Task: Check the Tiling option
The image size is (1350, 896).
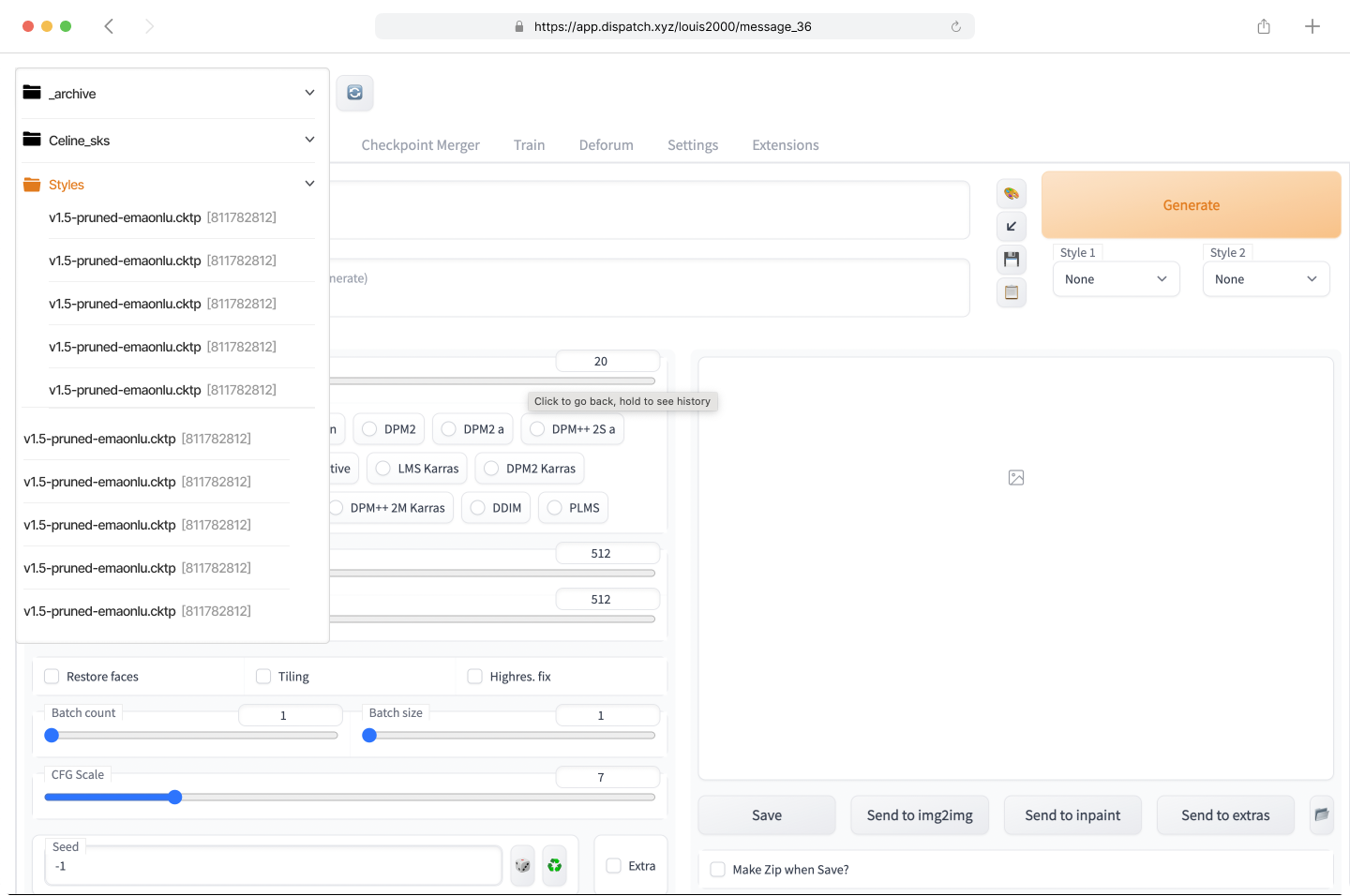Action: pyautogui.click(x=262, y=676)
